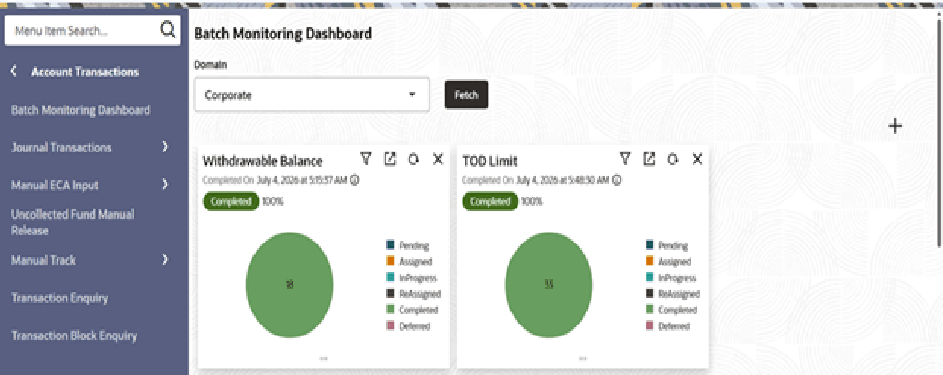Open TOD Limit widget in expanded view
Image resolution: width=943 pixels, height=375 pixels.
pyautogui.click(x=650, y=159)
